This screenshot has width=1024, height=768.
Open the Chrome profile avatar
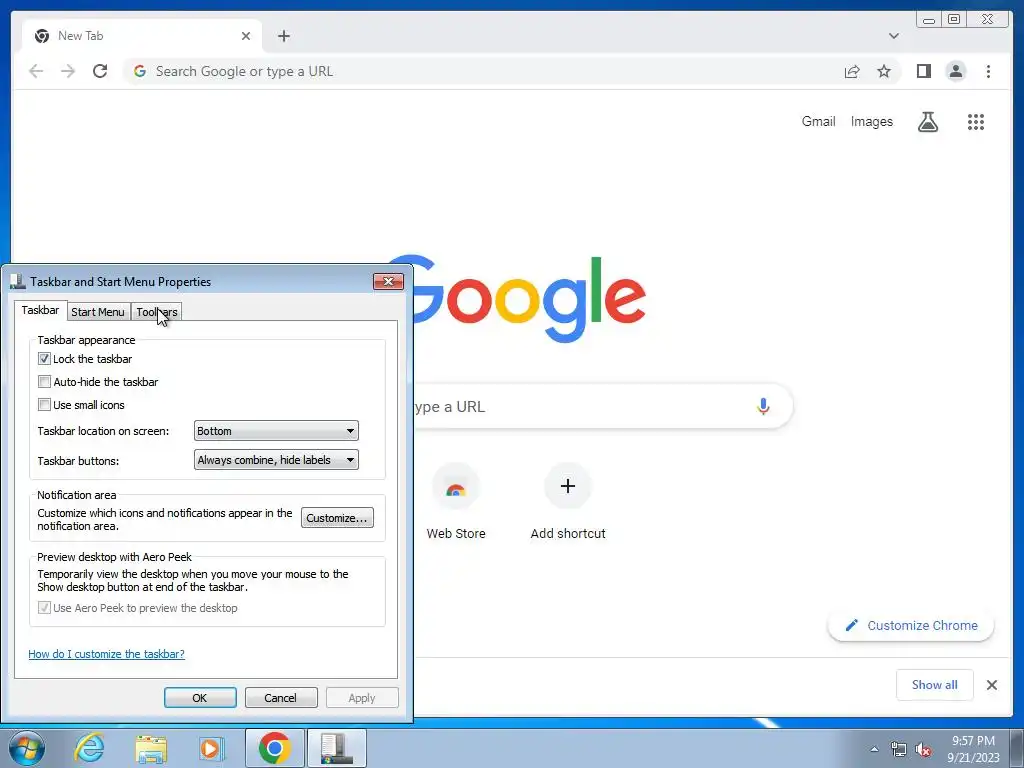[x=955, y=71]
